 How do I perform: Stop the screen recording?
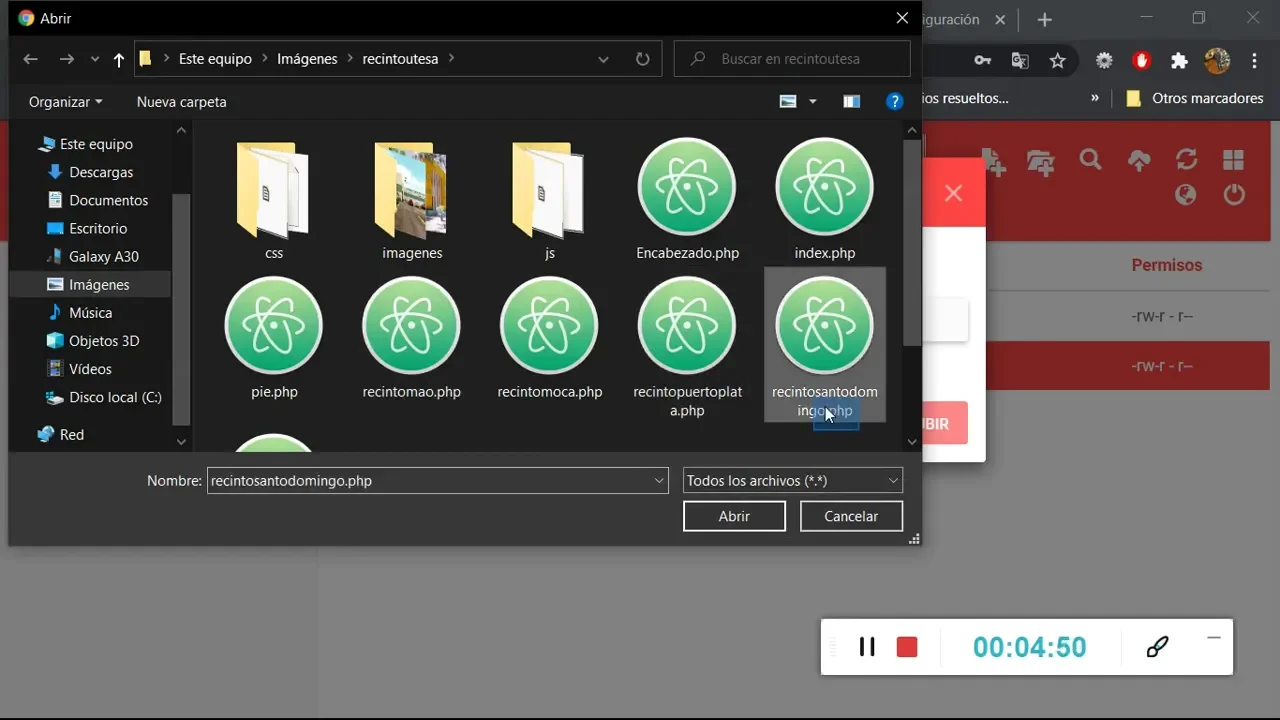(907, 647)
